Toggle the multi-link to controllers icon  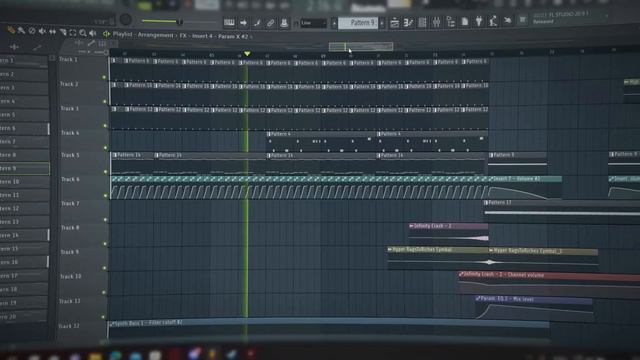[x=271, y=23]
